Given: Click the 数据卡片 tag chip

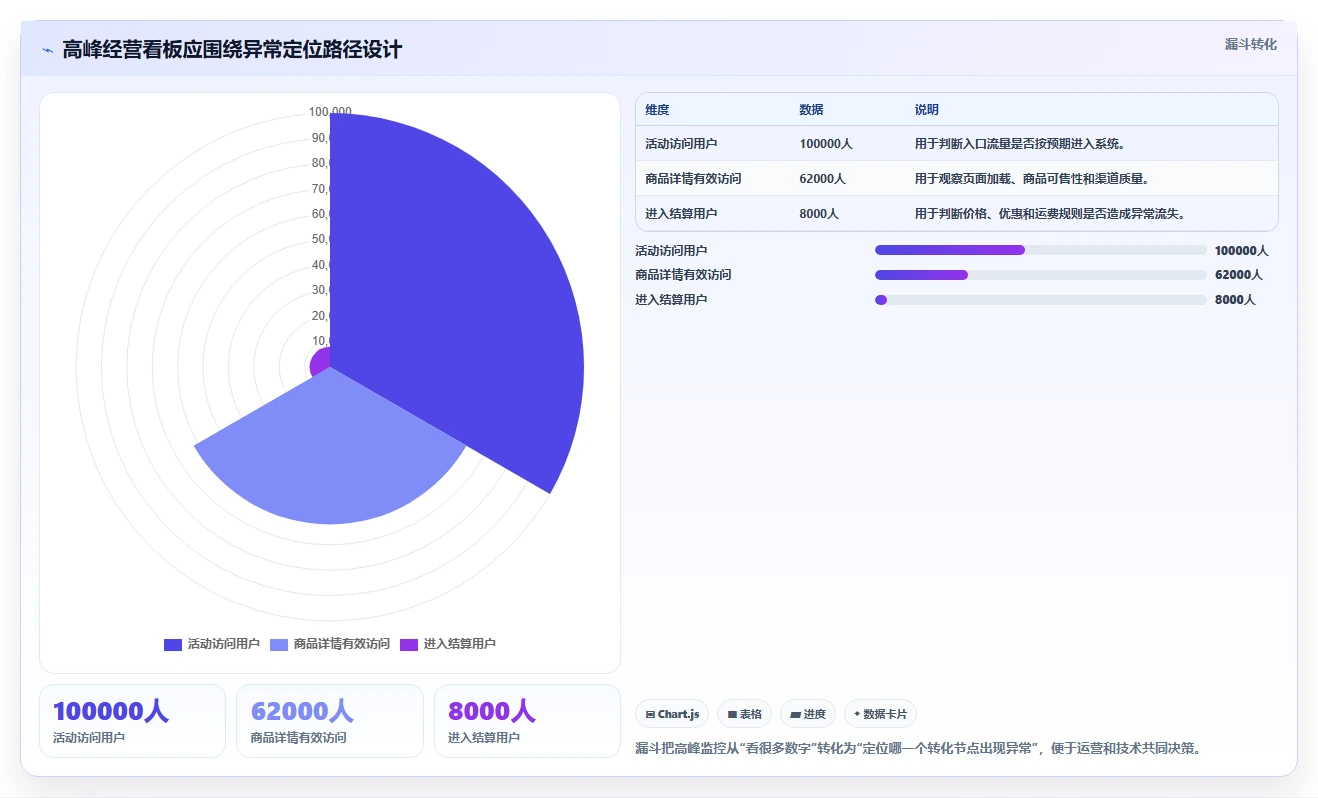Looking at the screenshot, I should (880, 714).
